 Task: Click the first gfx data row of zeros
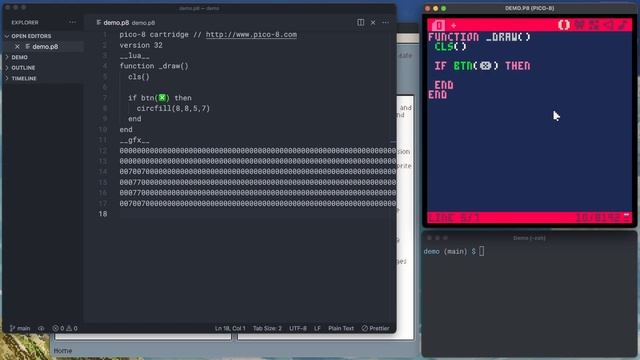click(x=258, y=151)
